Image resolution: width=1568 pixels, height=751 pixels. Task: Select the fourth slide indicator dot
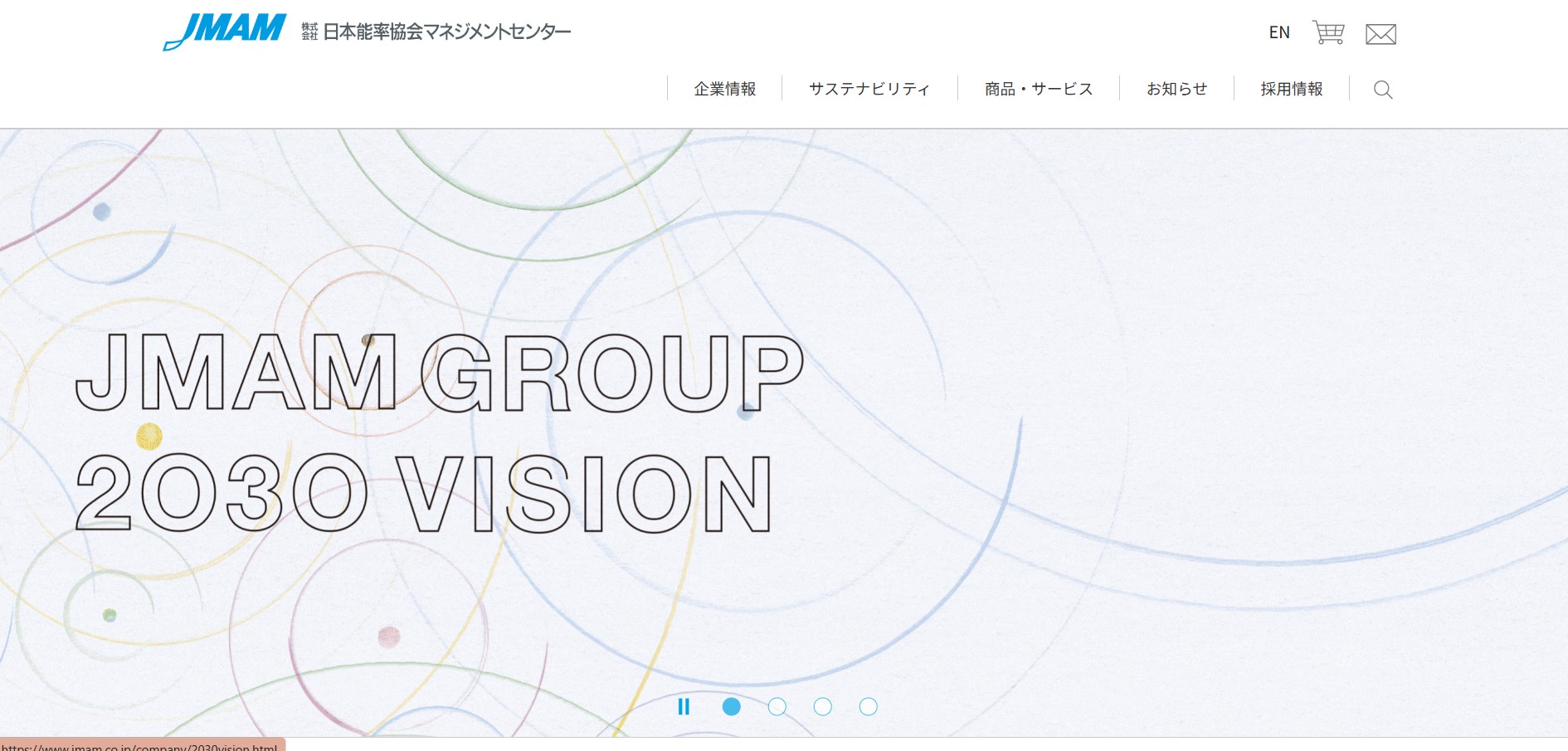click(868, 706)
